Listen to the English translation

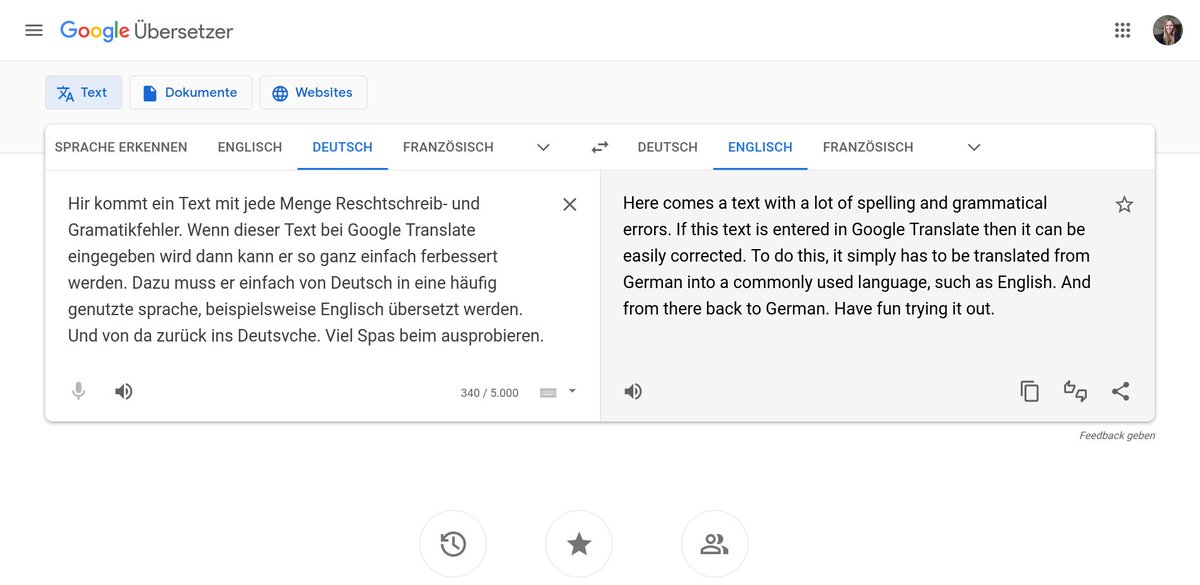point(633,391)
